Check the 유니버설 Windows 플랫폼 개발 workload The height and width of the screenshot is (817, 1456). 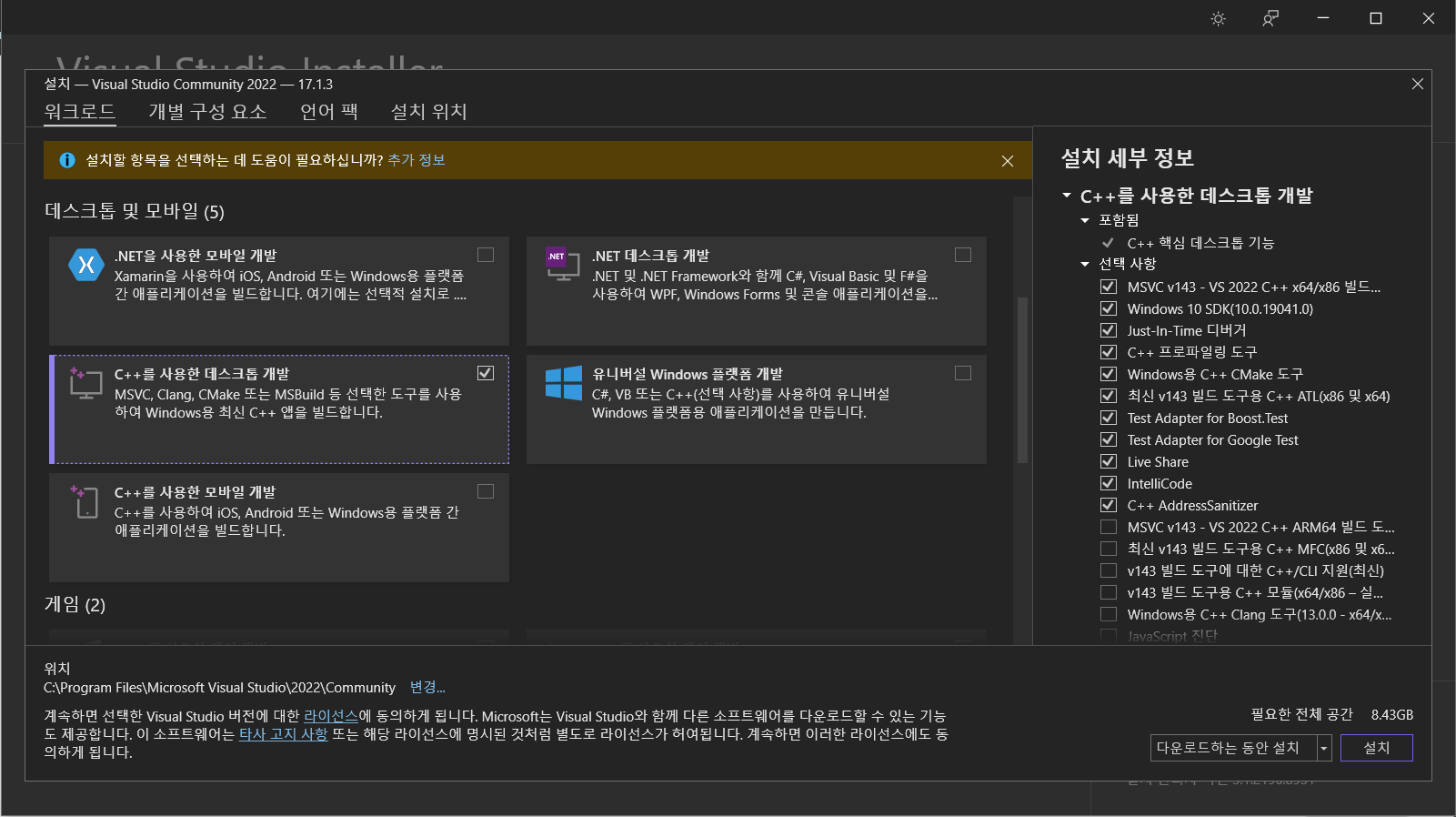pyautogui.click(x=963, y=373)
